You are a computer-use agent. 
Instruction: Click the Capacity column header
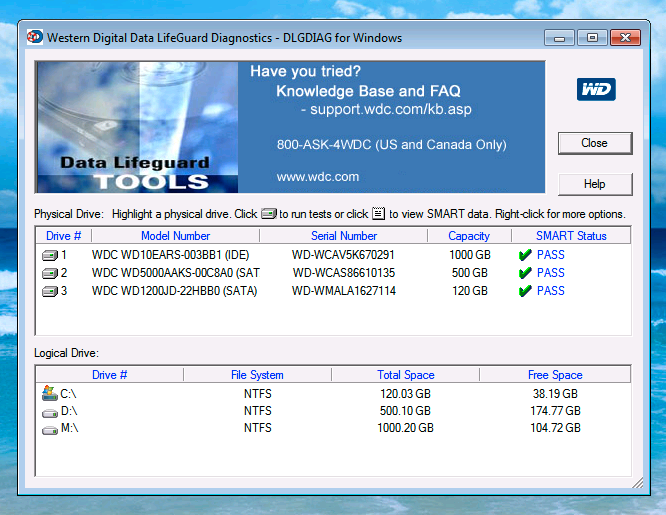pos(468,236)
